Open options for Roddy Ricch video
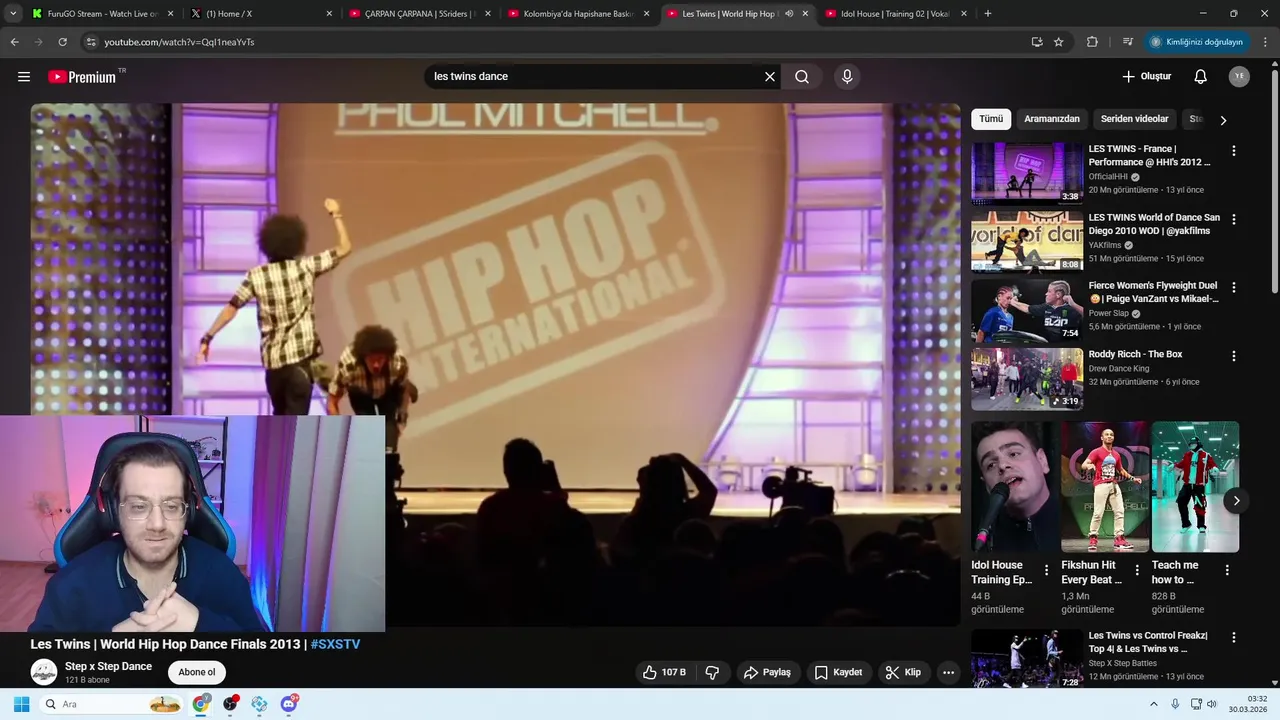This screenshot has height=720, width=1280. [1233, 356]
